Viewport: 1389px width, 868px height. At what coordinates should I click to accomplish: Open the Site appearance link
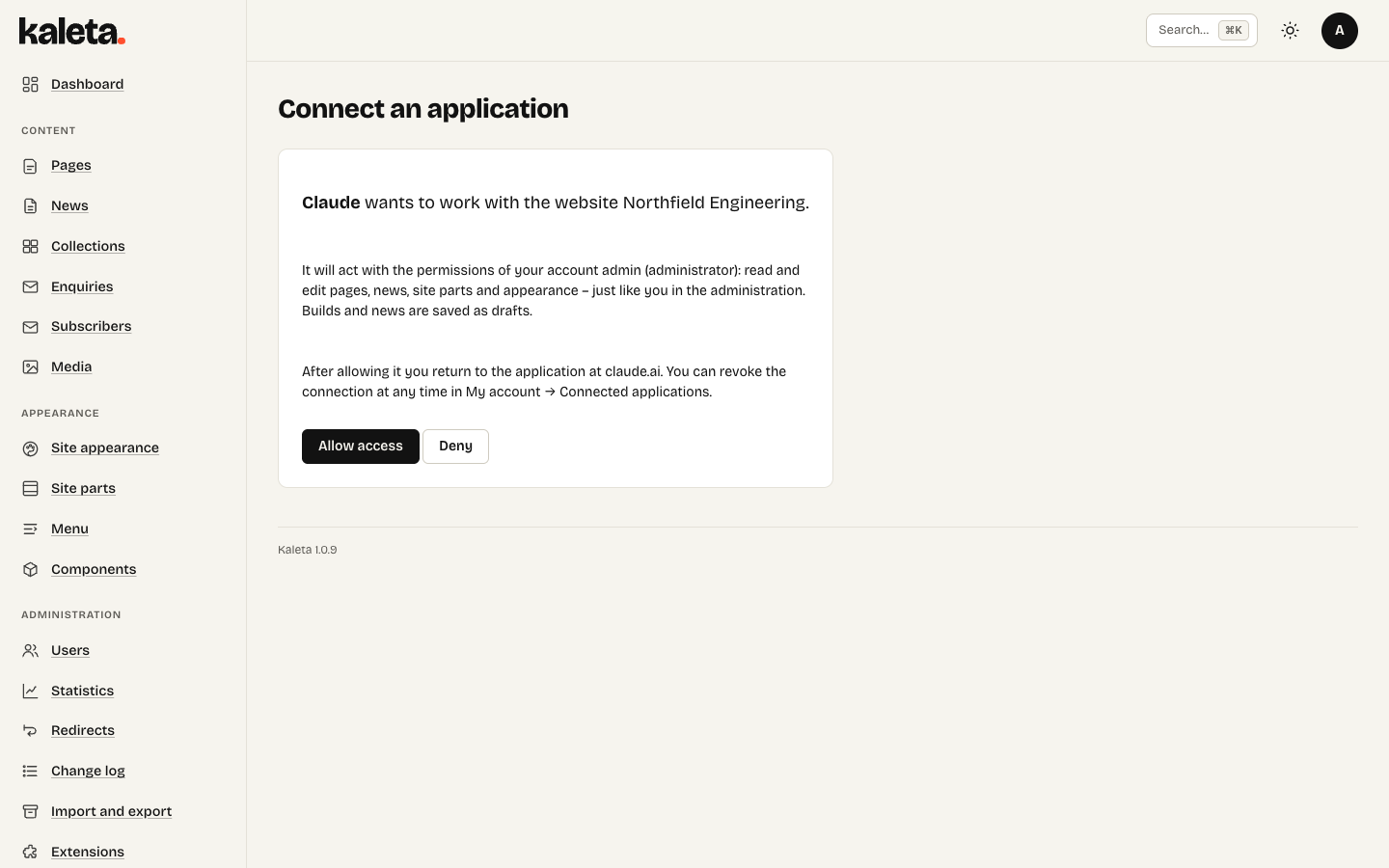(x=105, y=448)
